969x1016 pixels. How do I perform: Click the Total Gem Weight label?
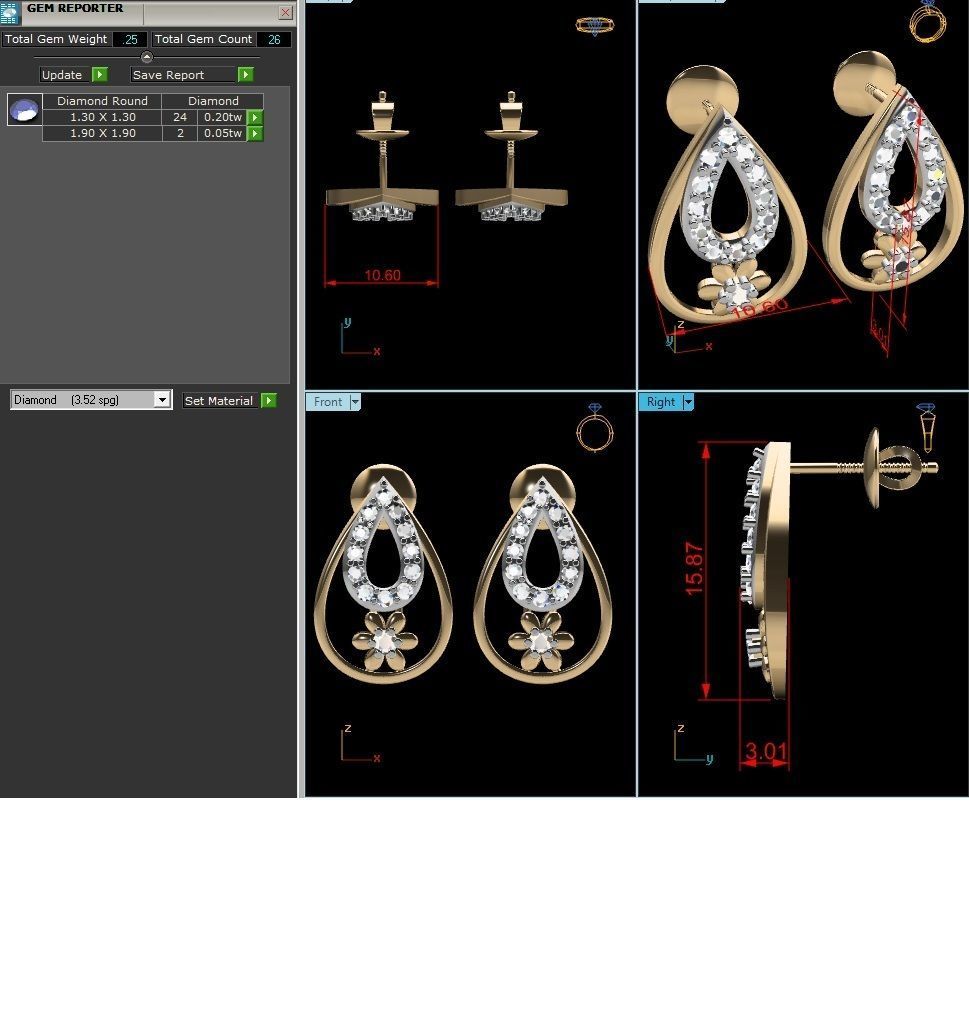(56, 39)
